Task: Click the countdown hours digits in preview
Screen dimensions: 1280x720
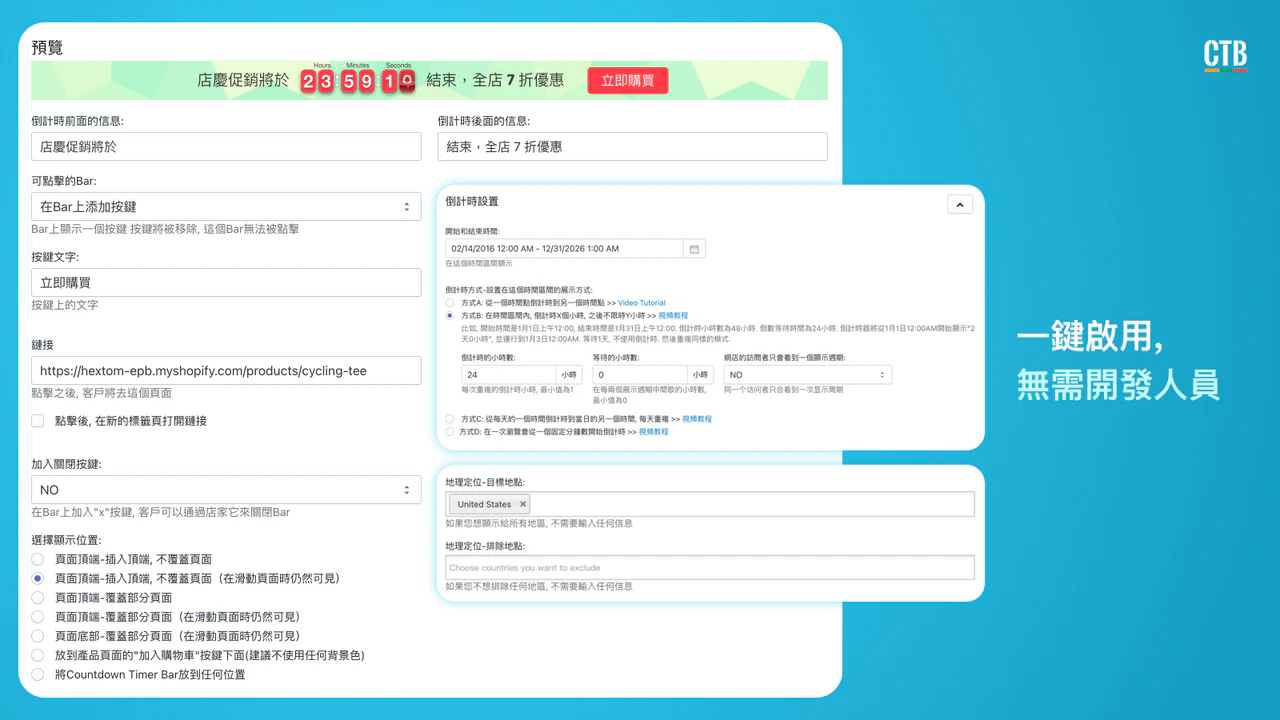Action: [317, 82]
